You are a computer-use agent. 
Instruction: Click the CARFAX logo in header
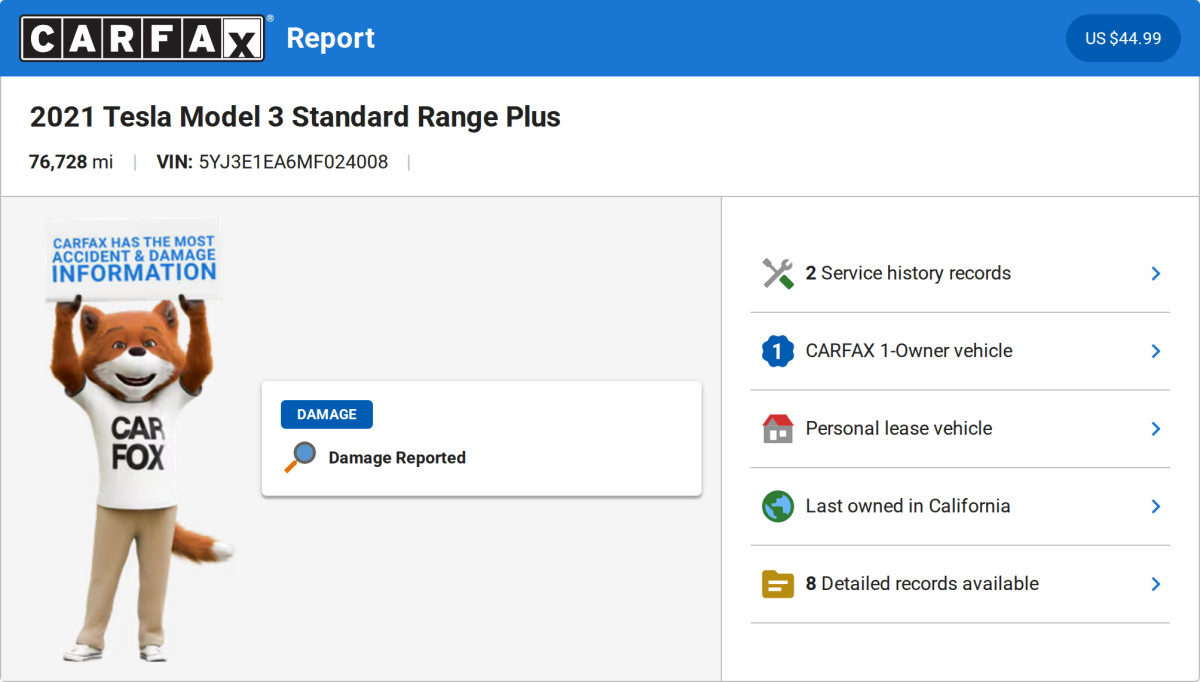click(x=142, y=38)
